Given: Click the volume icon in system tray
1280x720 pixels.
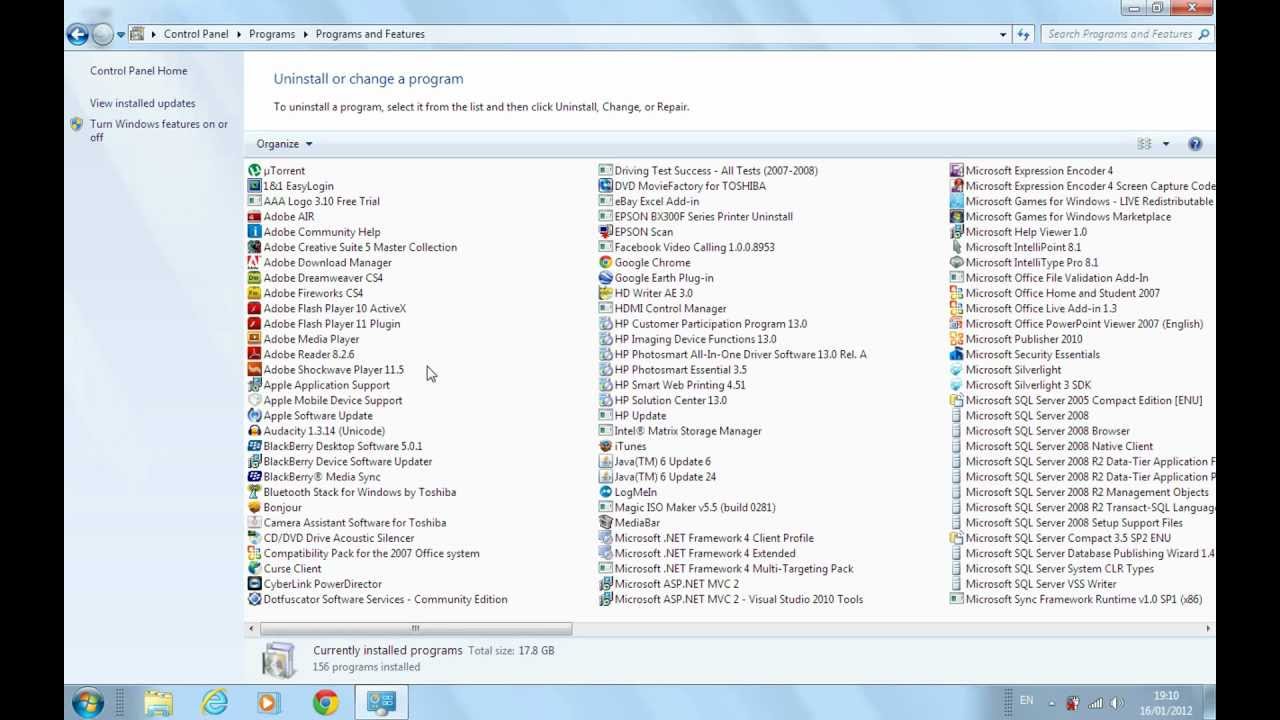Looking at the screenshot, I should (1117, 703).
